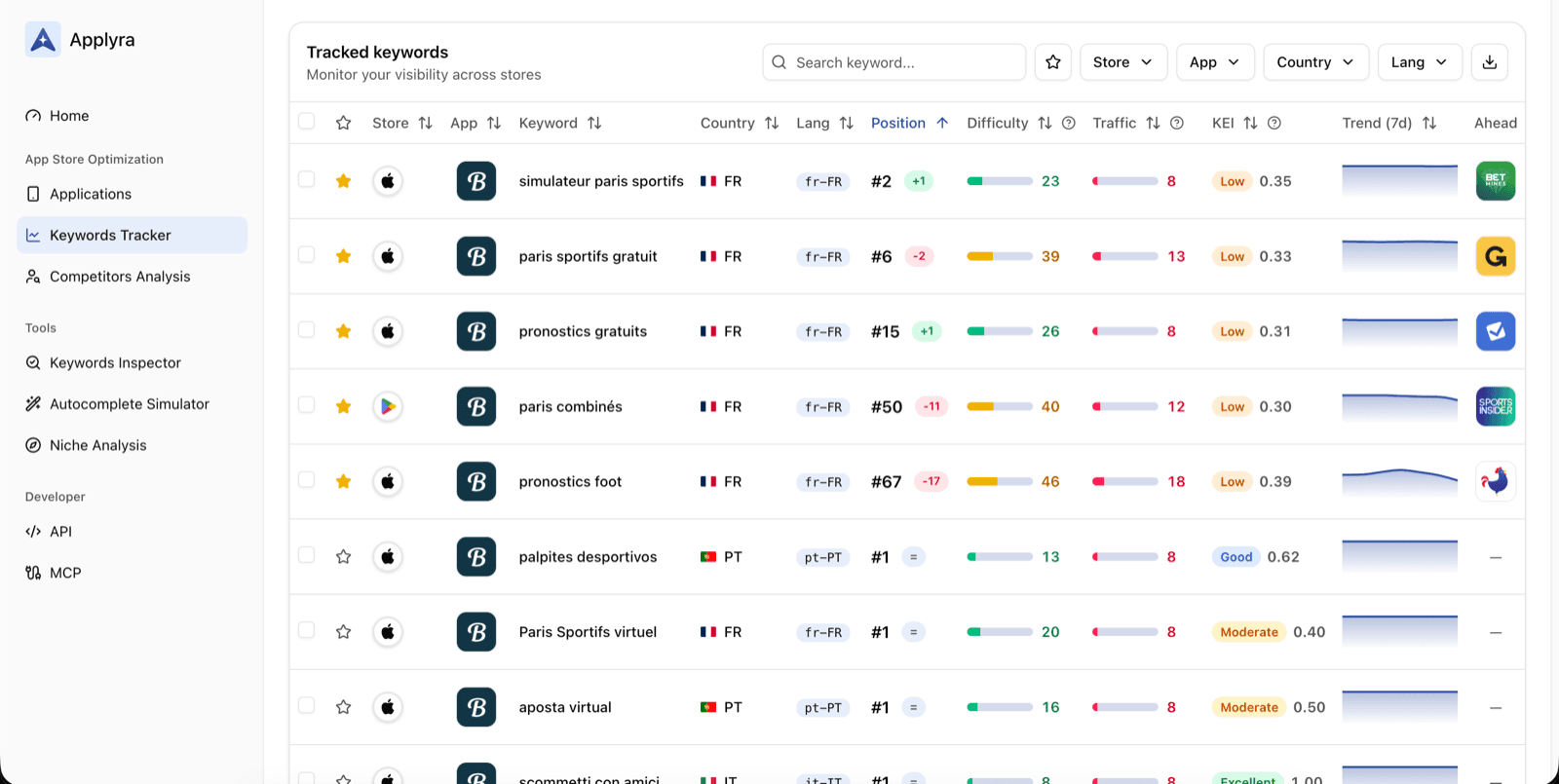This screenshot has width=1559, height=784.
Task: Sort by Country column header
Action: click(x=740, y=123)
